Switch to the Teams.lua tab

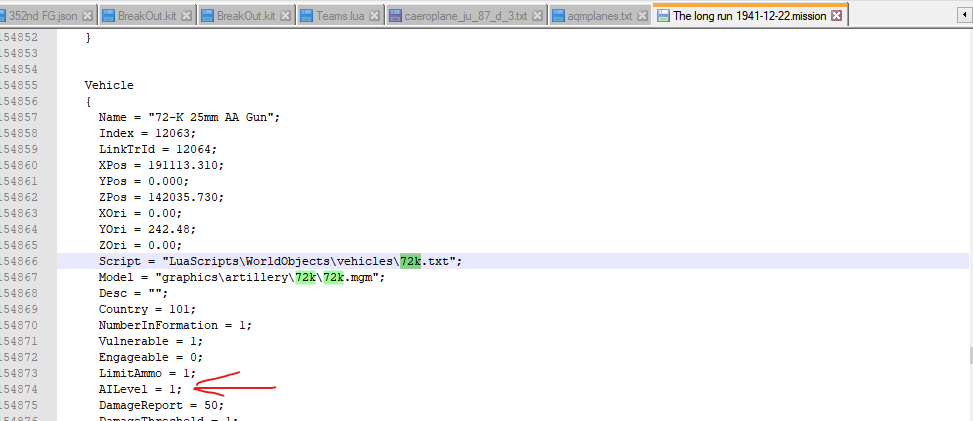tap(340, 16)
